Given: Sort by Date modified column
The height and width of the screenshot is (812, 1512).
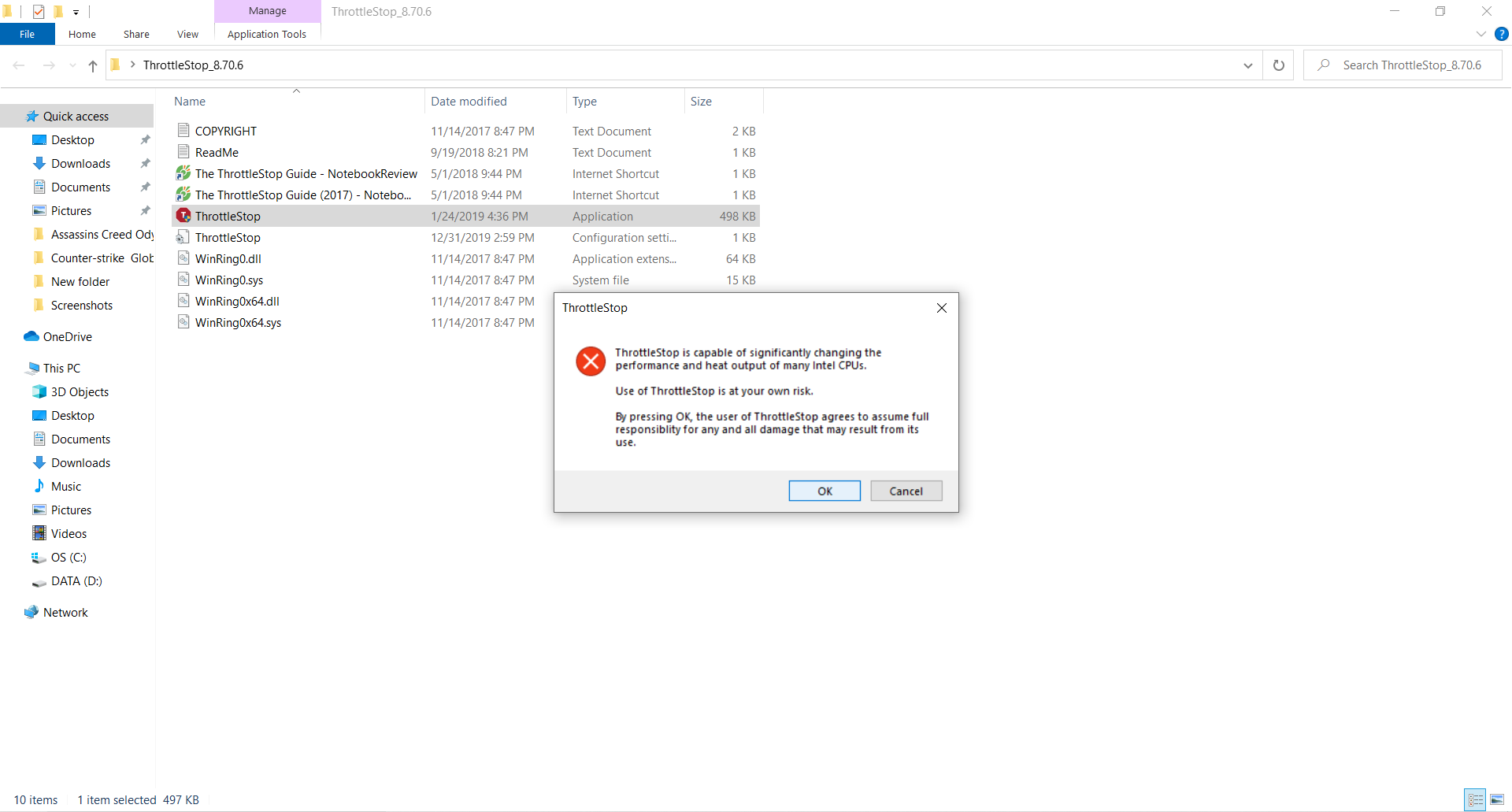Looking at the screenshot, I should [x=469, y=102].
